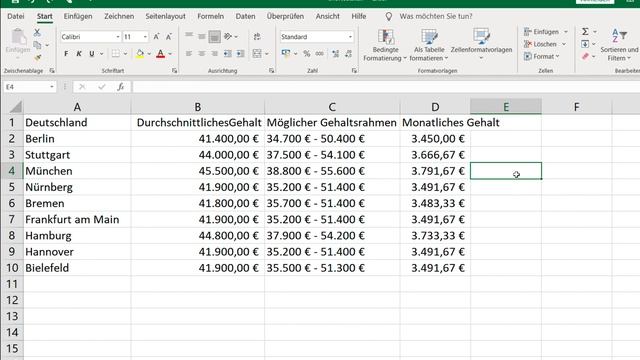Open Ausrichtung dialog launcher
This screenshot has width=640, height=360.
click(271, 71)
